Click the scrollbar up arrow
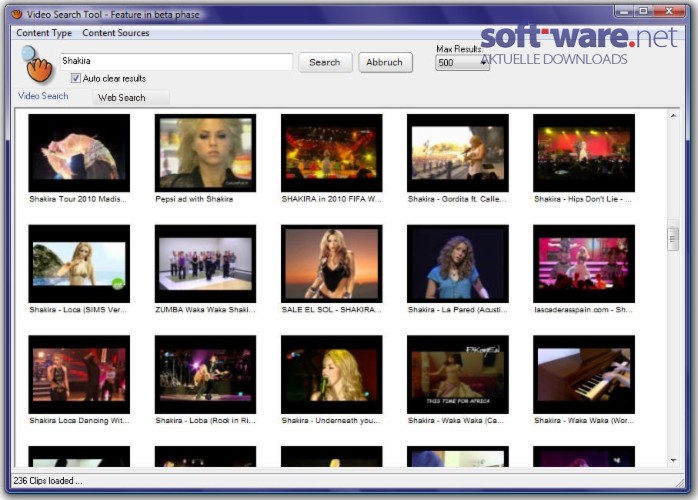This screenshot has width=698, height=500. (673, 115)
